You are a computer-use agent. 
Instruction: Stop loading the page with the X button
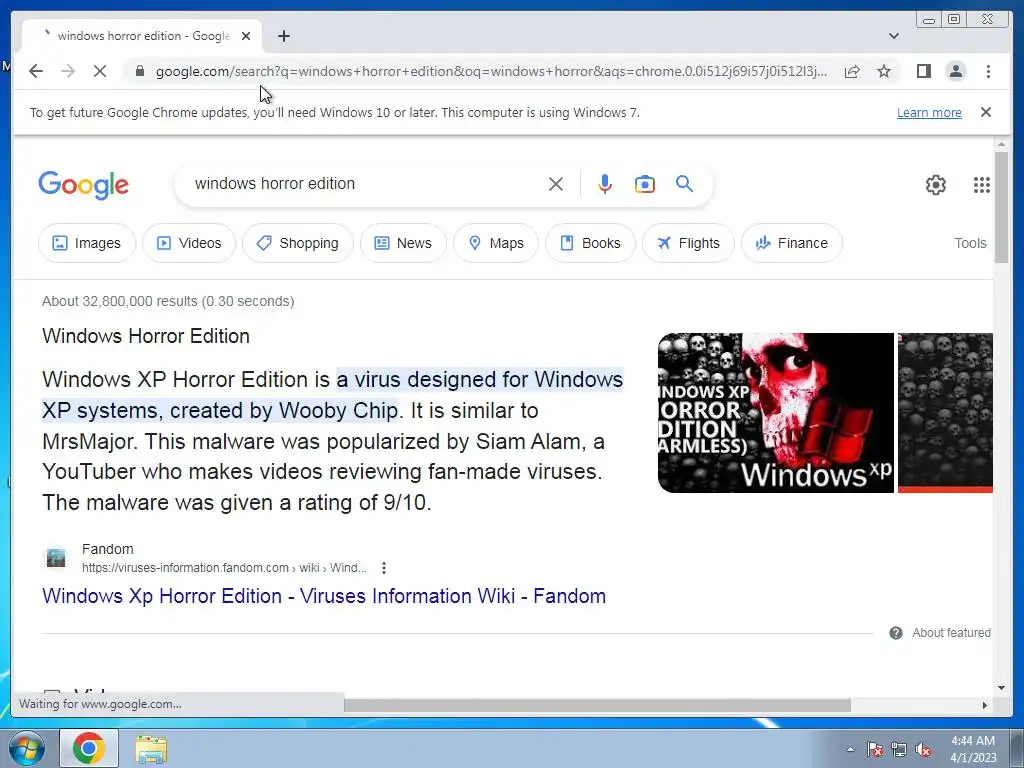click(x=99, y=71)
